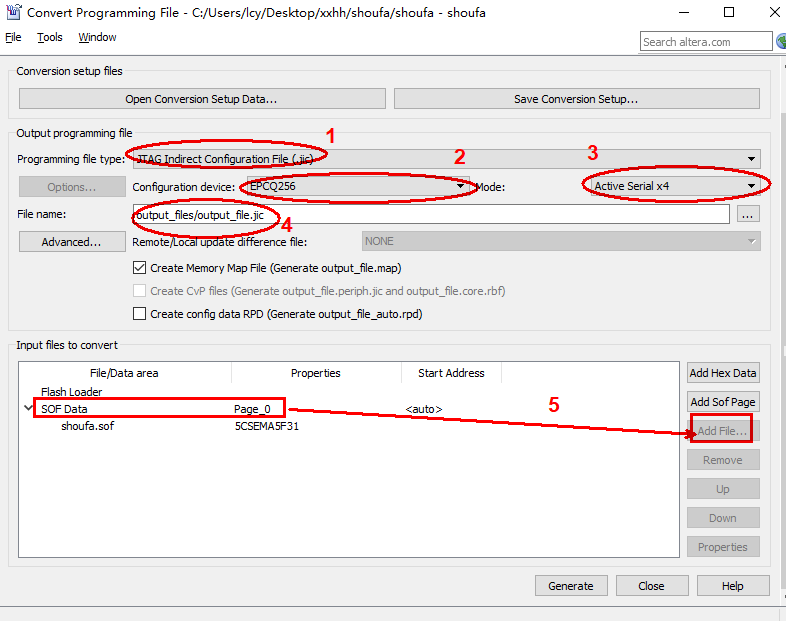Click the Page_0 properties cell
The width and height of the screenshot is (786, 621).
coord(252,409)
